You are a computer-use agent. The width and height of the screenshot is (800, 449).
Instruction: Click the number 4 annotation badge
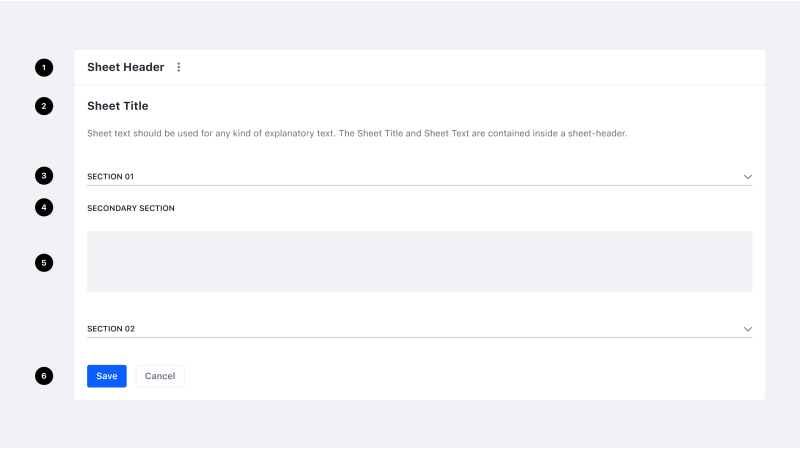(44, 208)
